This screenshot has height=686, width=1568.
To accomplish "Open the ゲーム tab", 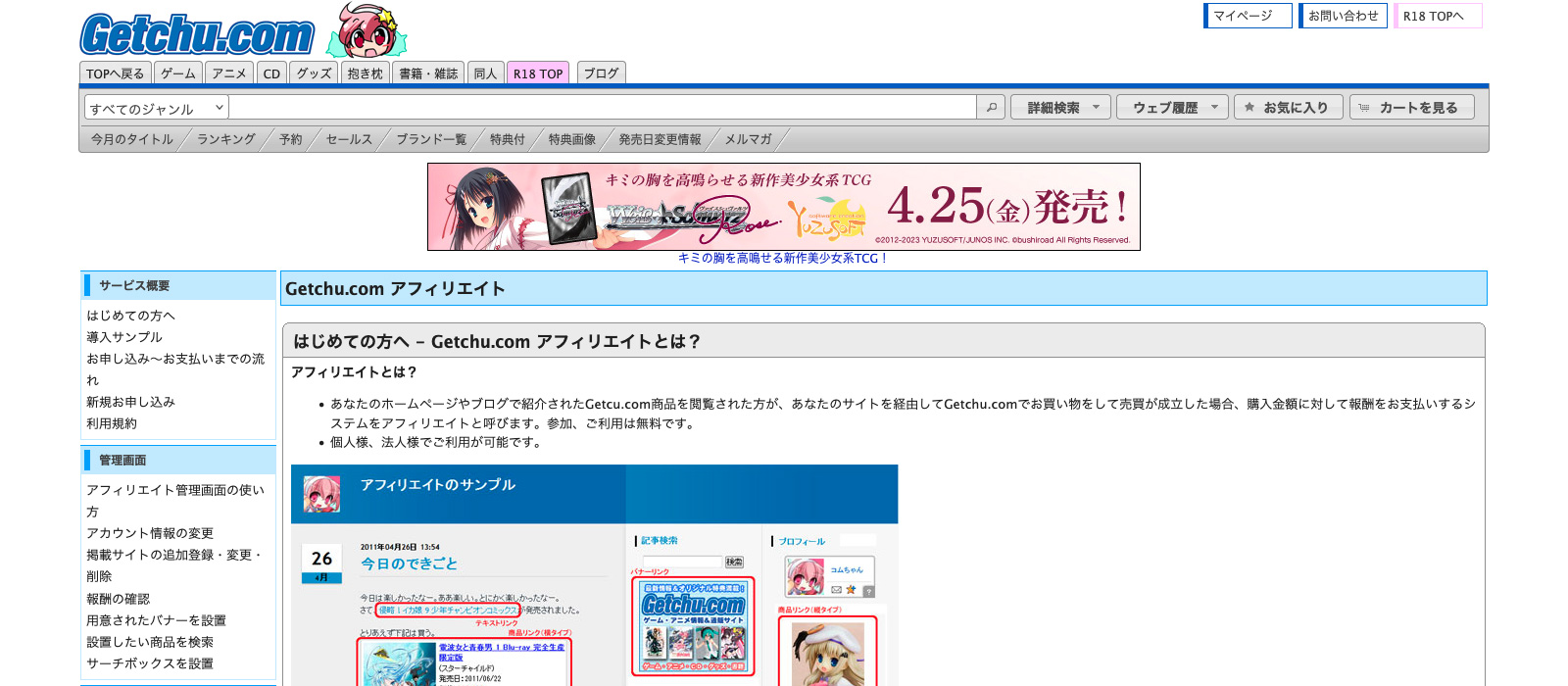I will click(178, 73).
